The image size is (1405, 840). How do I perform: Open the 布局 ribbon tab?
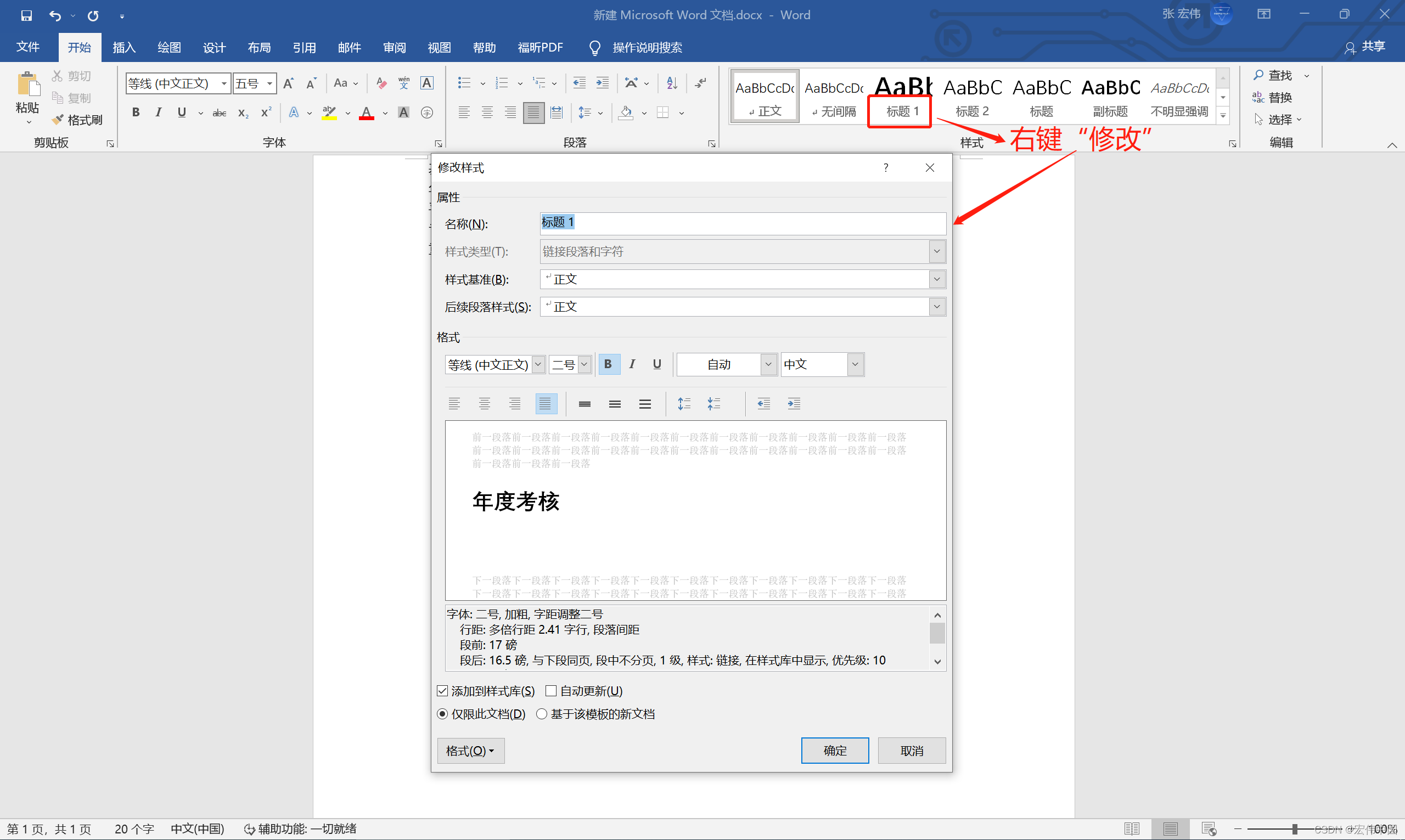tap(258, 48)
